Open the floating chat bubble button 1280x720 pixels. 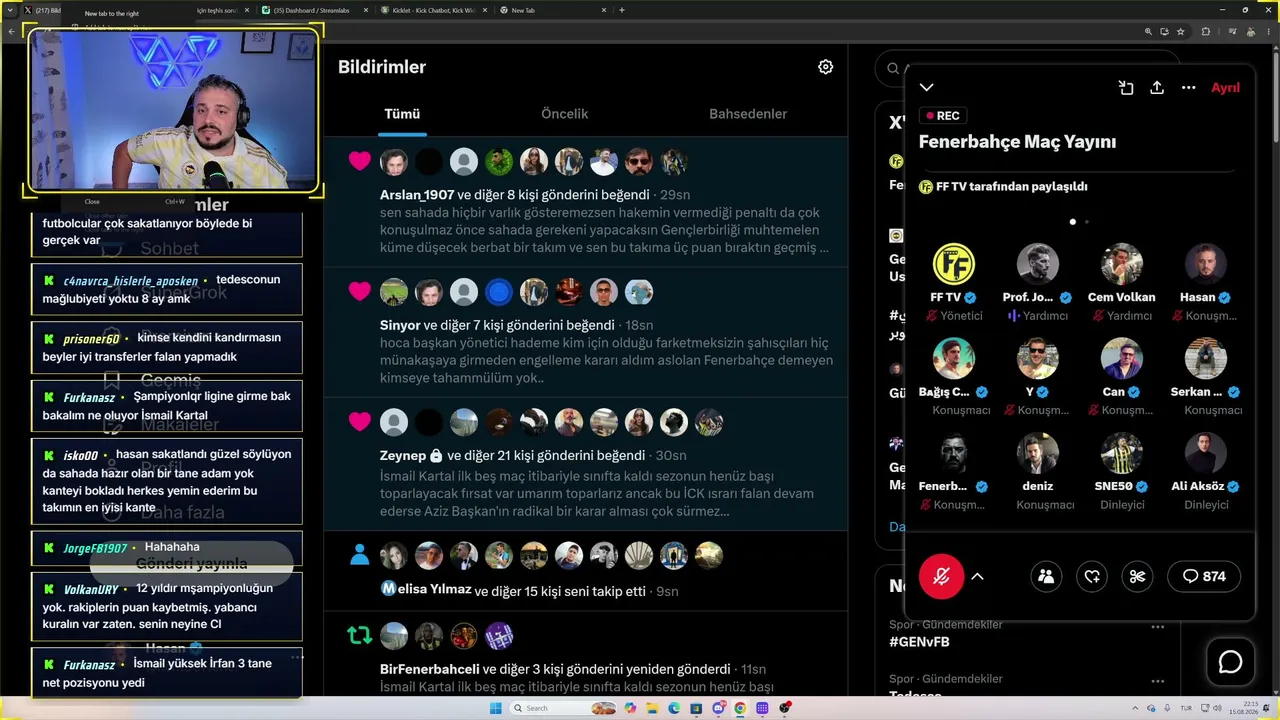point(1230,662)
